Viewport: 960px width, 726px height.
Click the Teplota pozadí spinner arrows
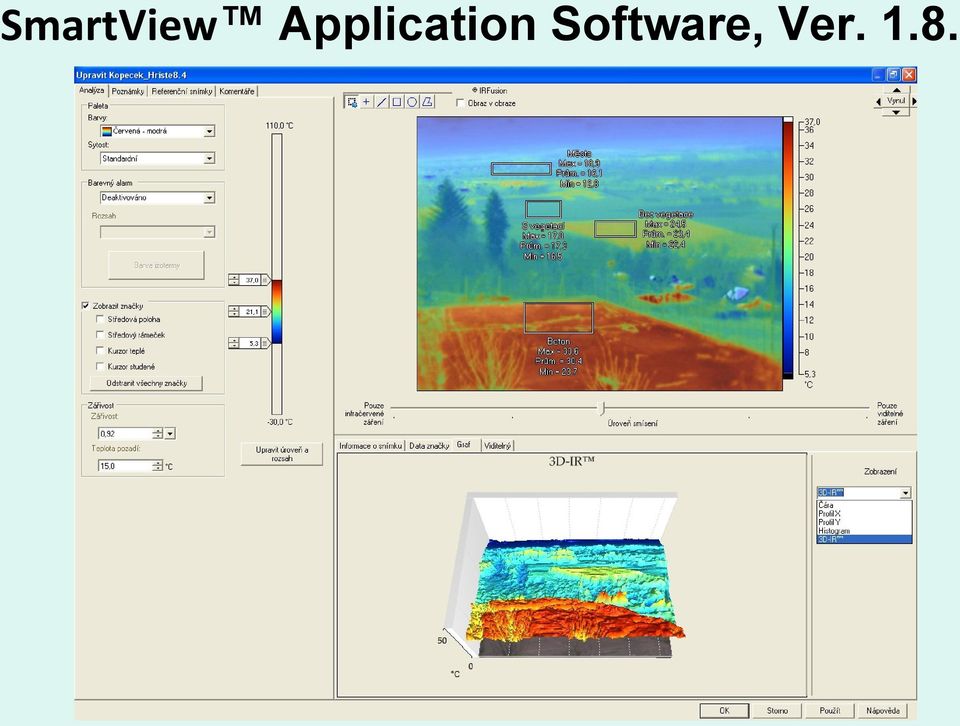click(158, 466)
